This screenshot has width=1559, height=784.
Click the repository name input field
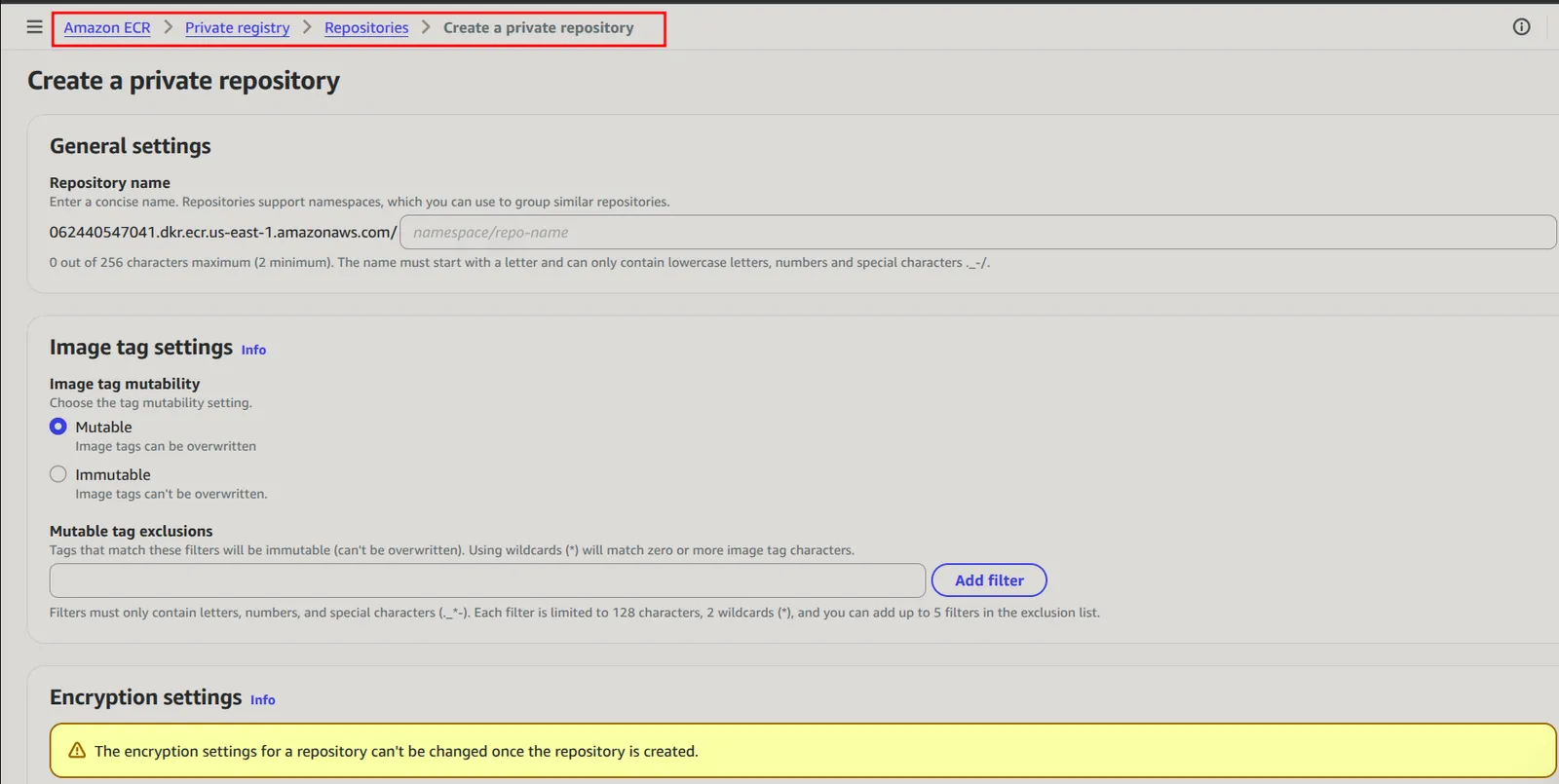pos(977,233)
